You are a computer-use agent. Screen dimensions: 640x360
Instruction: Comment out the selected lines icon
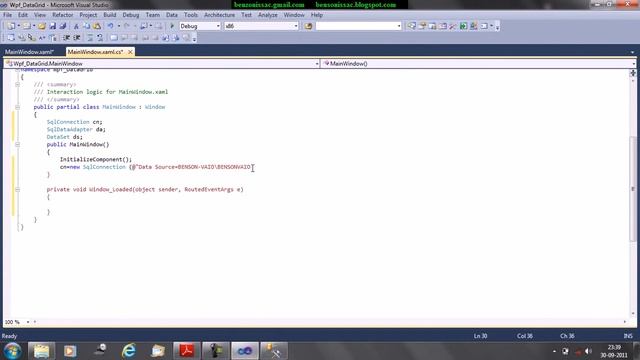(90, 38)
